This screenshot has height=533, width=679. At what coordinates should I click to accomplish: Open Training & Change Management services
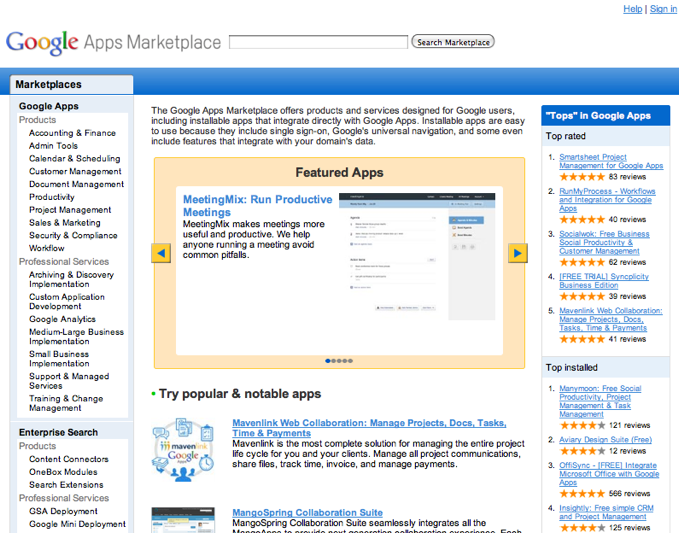point(66,403)
